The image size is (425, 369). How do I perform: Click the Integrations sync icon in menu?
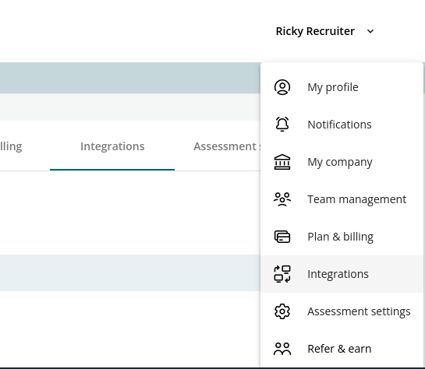point(282,274)
